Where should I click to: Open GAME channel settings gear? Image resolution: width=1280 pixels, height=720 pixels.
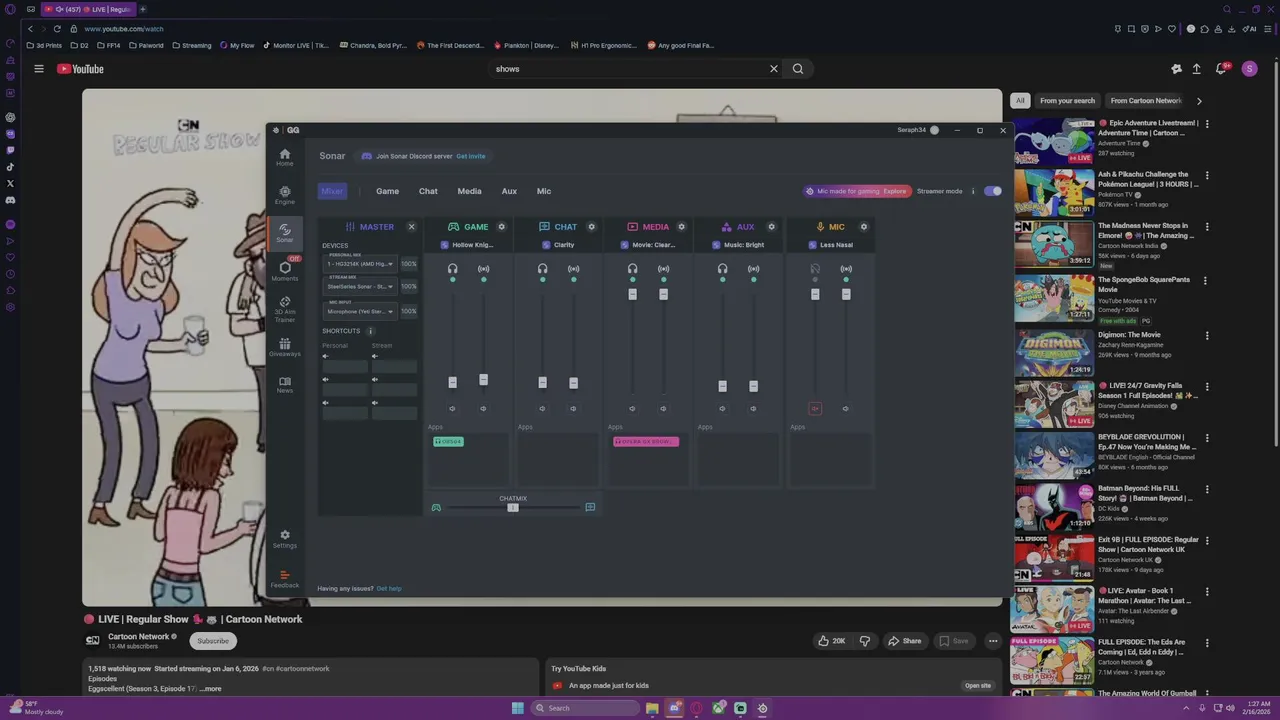tap(502, 227)
